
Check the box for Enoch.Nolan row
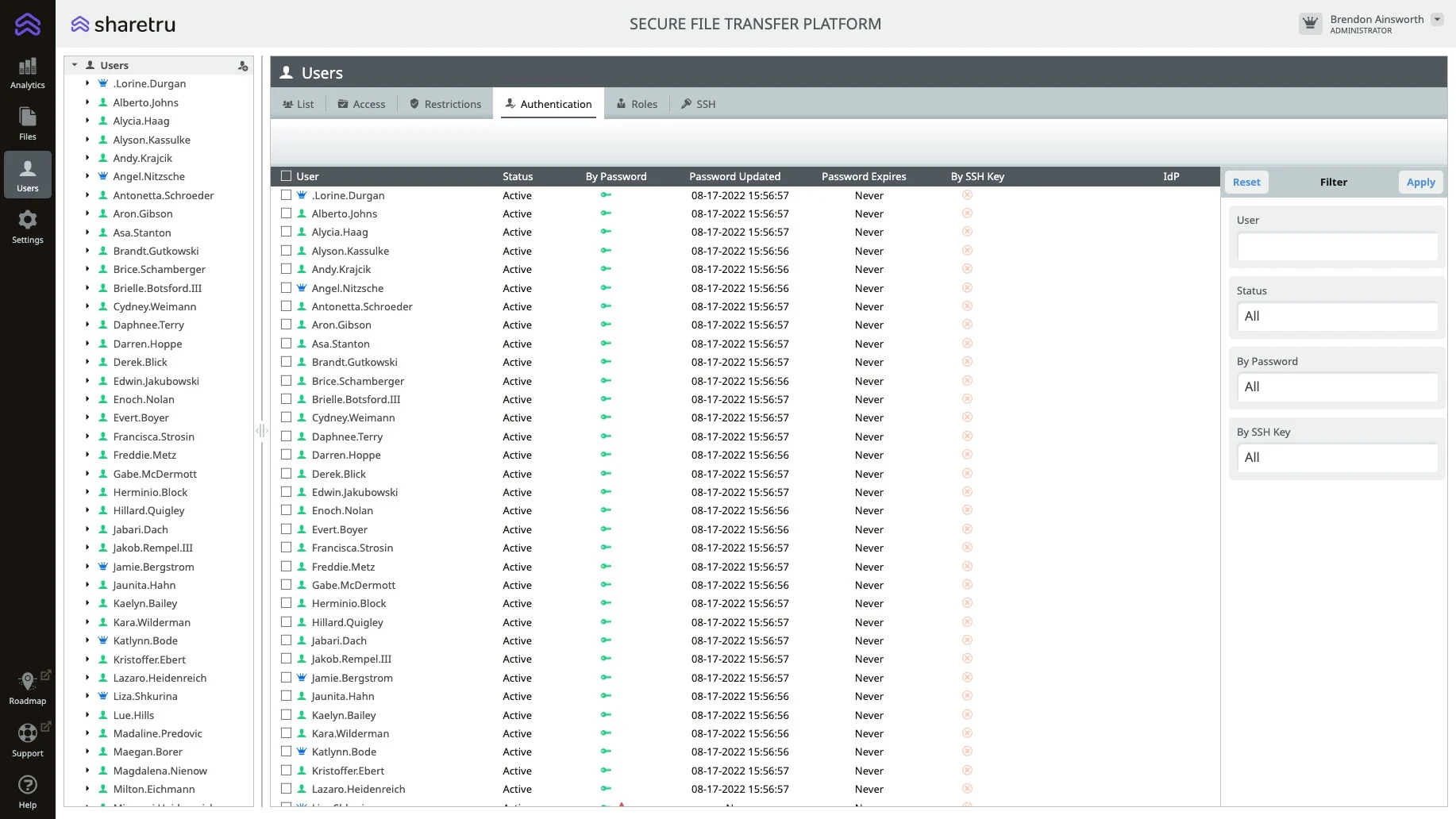(x=286, y=510)
